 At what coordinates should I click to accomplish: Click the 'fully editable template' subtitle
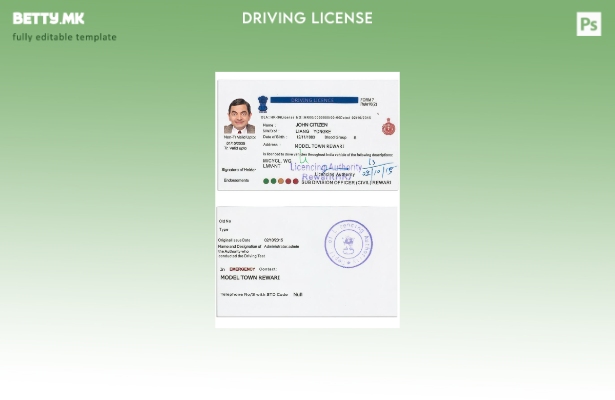64,37
